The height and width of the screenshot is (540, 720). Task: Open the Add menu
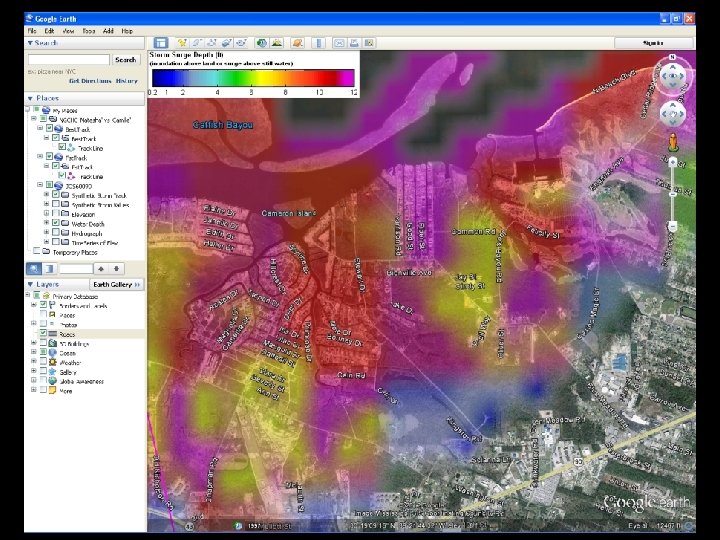108,31
